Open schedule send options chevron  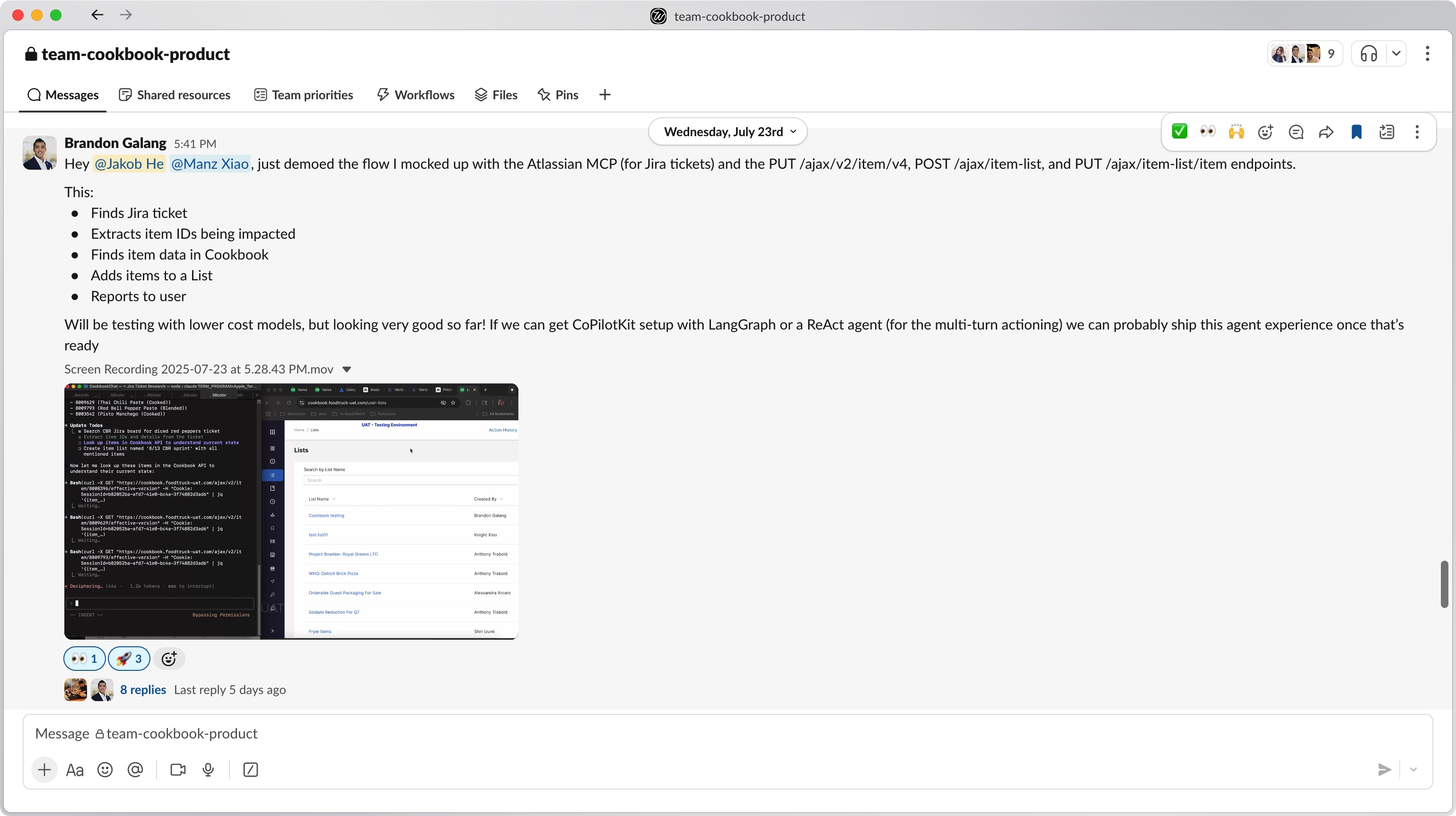[x=1413, y=770]
